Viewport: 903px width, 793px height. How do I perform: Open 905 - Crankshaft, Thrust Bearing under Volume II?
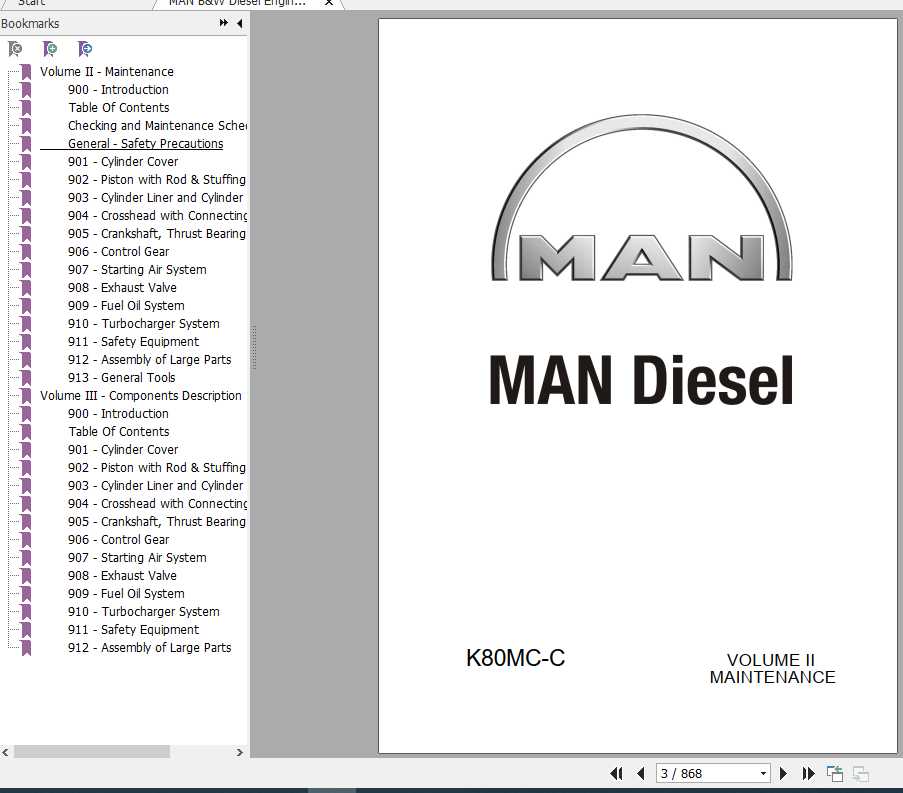click(x=157, y=234)
